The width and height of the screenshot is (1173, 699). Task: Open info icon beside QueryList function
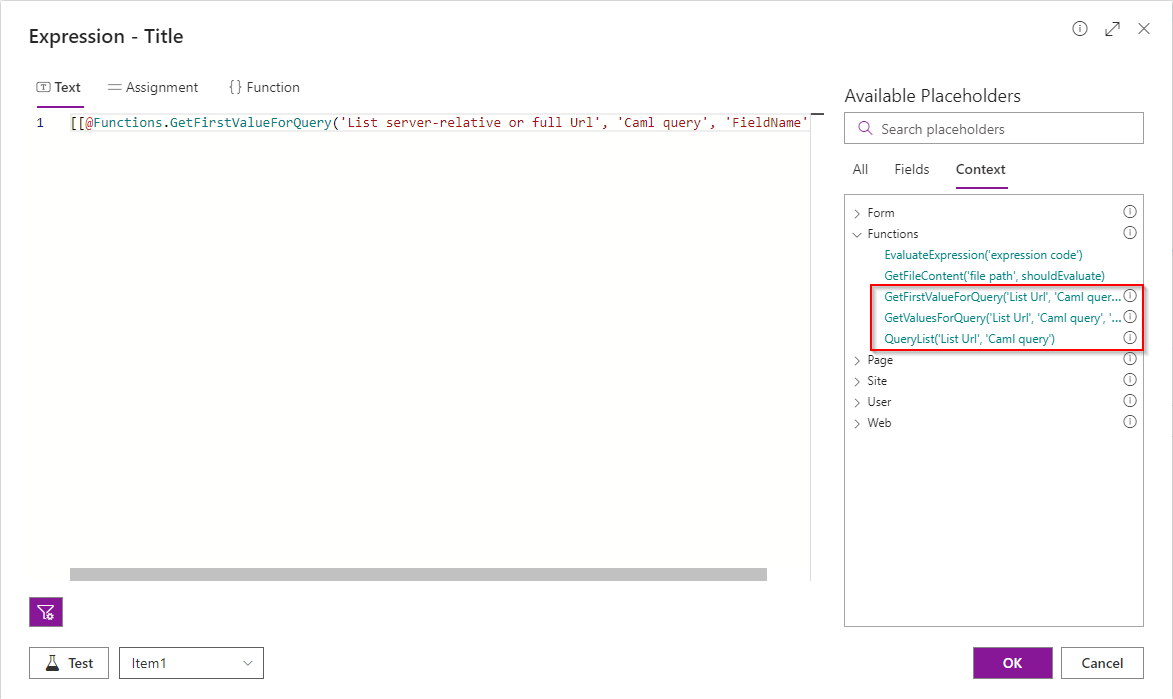[x=1130, y=337]
